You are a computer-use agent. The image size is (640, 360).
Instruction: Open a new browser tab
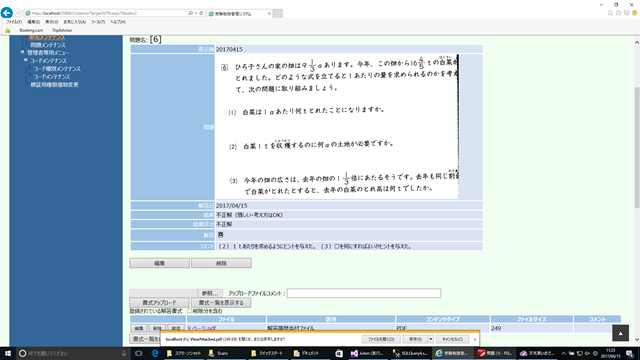(x=278, y=13)
